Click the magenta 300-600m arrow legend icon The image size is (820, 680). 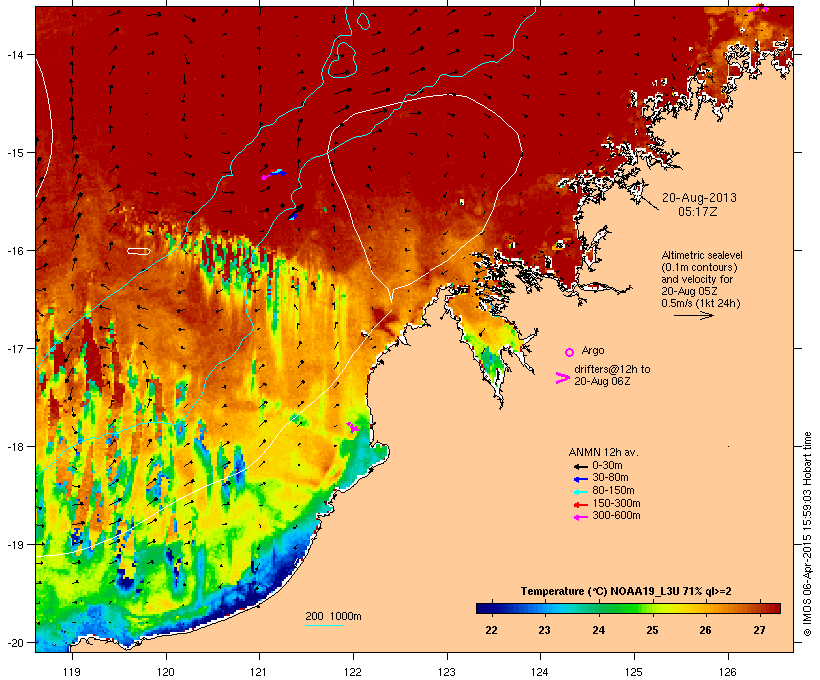point(580,517)
